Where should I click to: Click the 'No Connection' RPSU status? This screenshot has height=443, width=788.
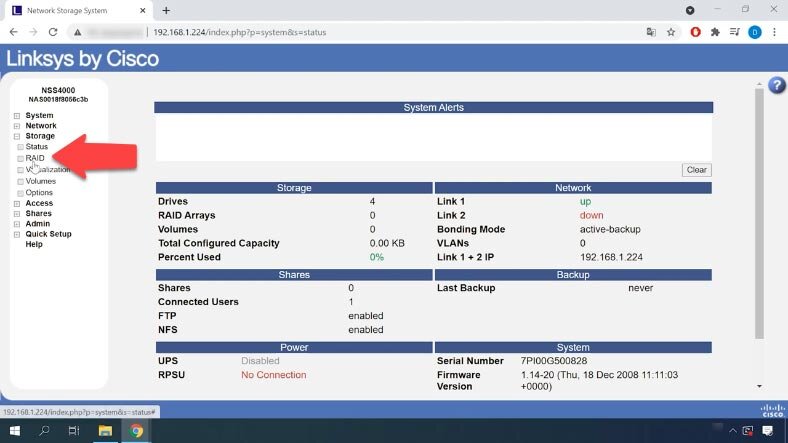pos(273,375)
